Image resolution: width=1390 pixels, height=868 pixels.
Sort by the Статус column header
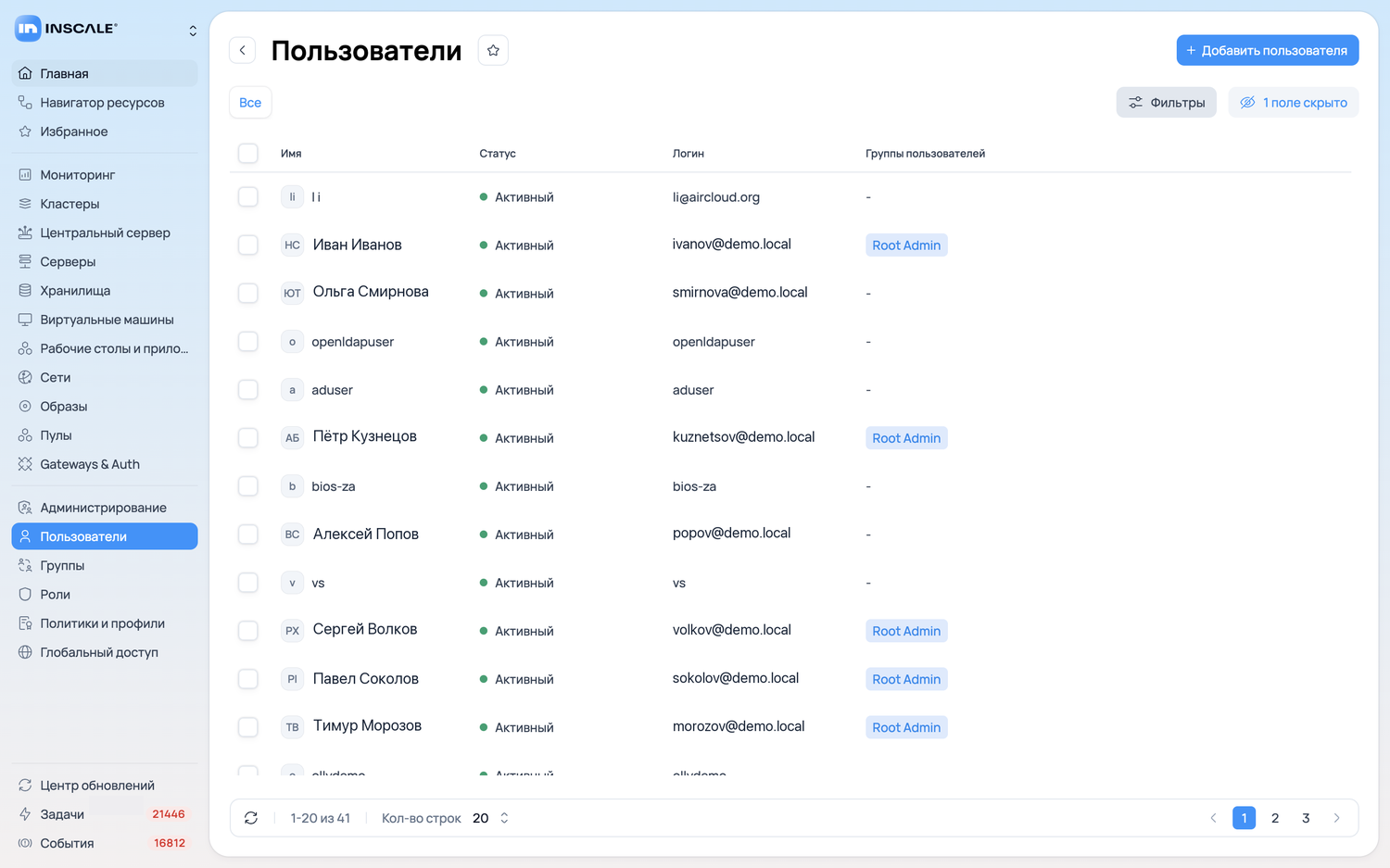click(498, 154)
